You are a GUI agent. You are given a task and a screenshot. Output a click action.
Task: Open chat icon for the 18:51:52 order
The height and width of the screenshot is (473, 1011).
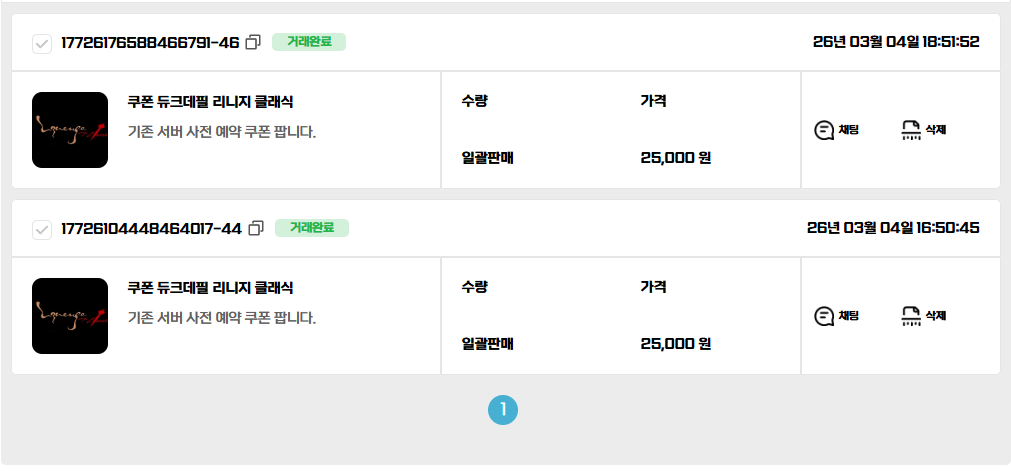pos(825,130)
